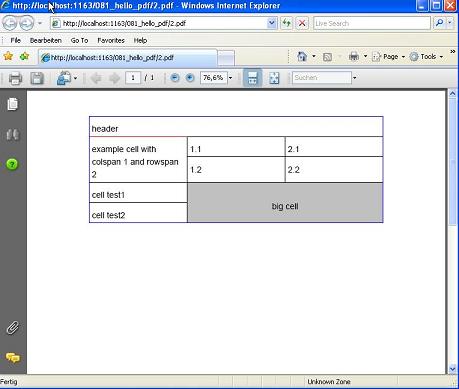This screenshot has width=459, height=389.
Task: Click the PDF print icon
Action: coord(15,79)
